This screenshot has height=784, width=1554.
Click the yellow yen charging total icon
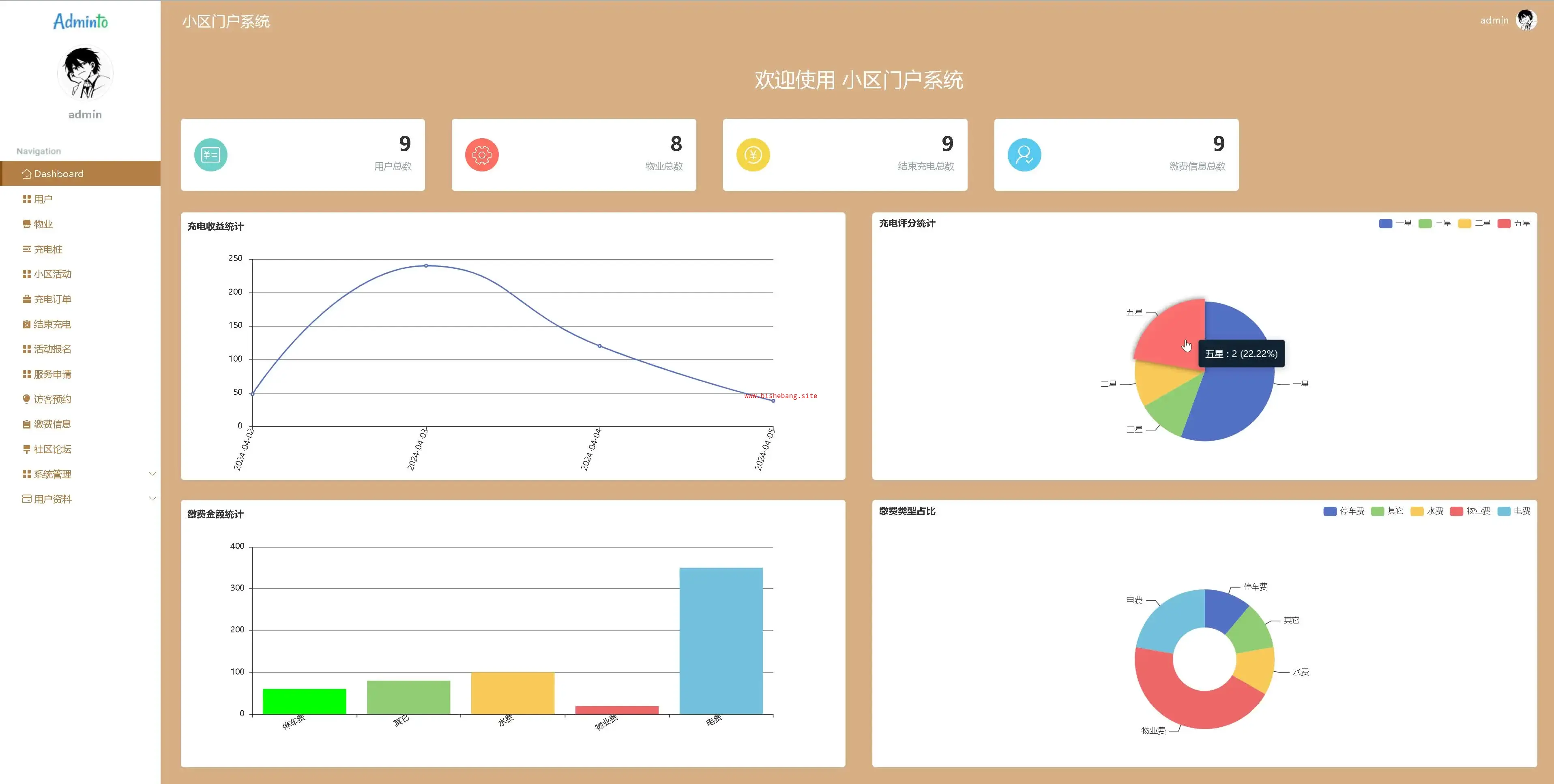tap(753, 155)
